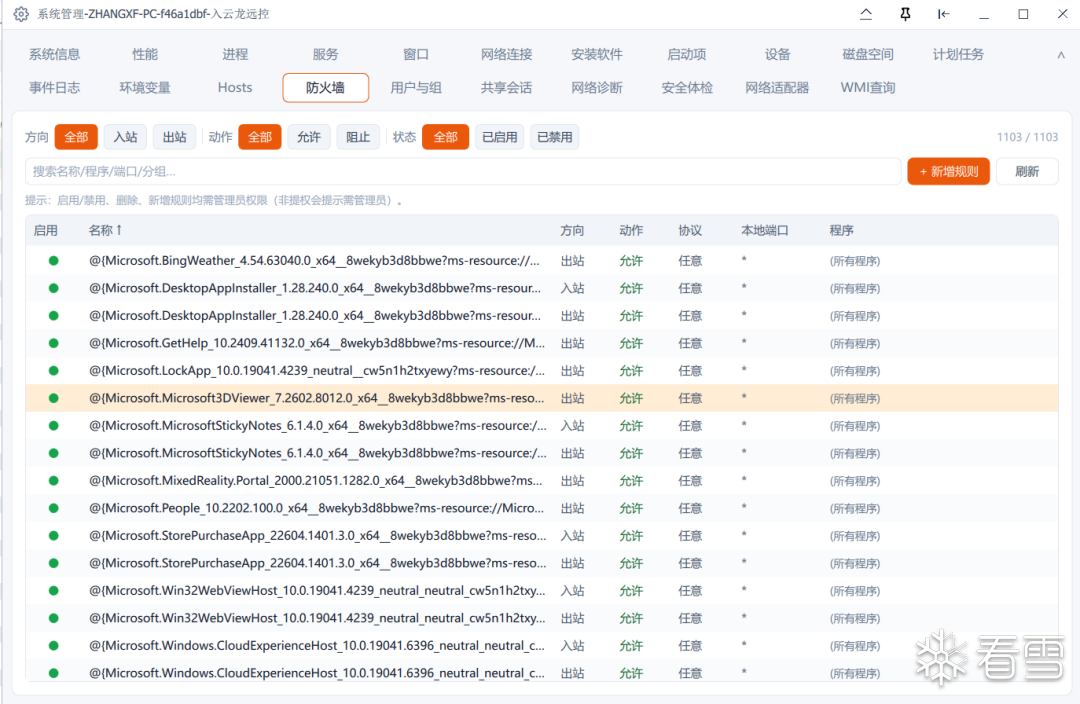Open the 窗口 tab
Screen dimensions: 1080x704
pyautogui.click(x=416, y=54)
